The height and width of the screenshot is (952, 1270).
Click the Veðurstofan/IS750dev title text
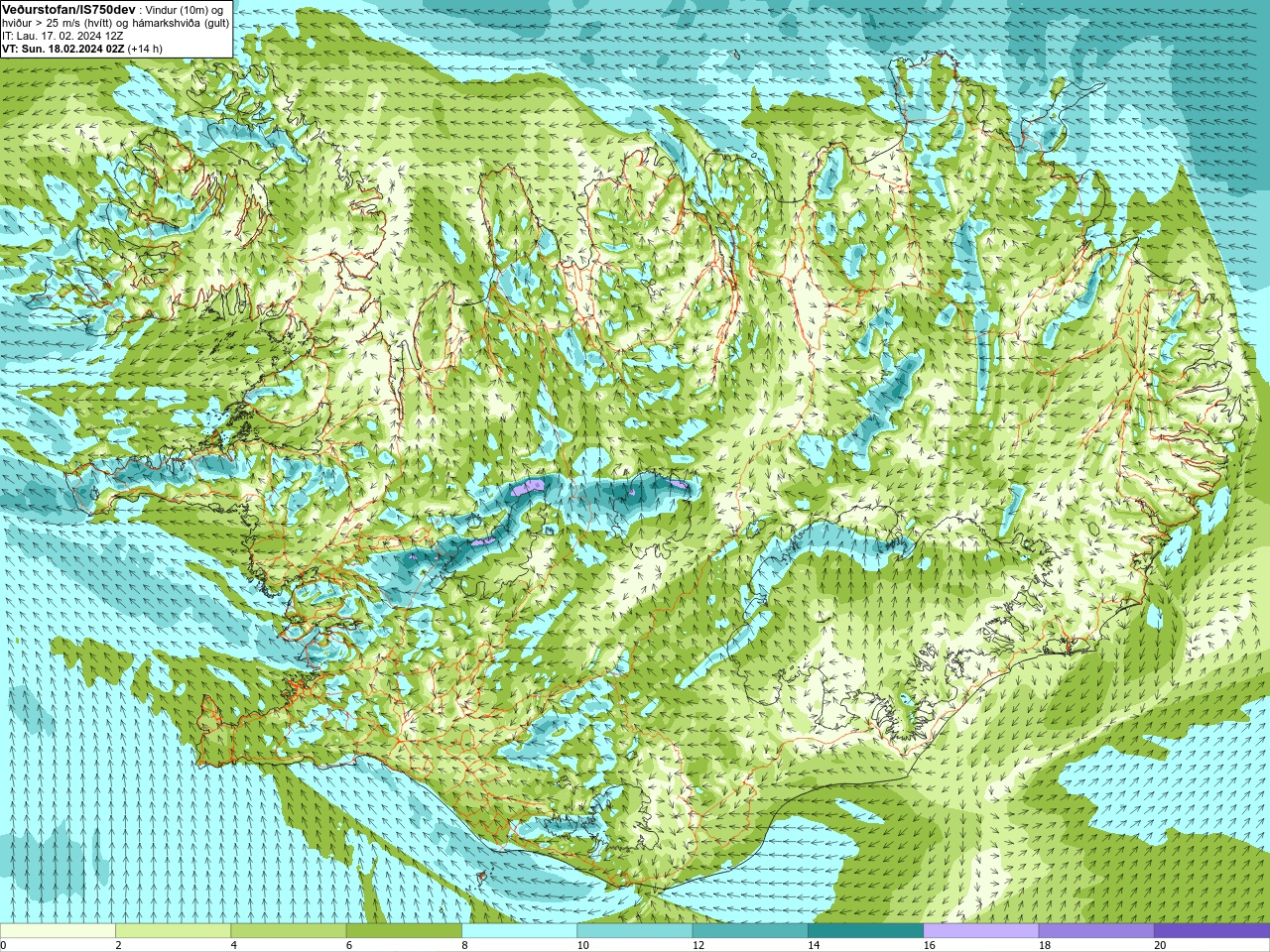click(x=68, y=9)
